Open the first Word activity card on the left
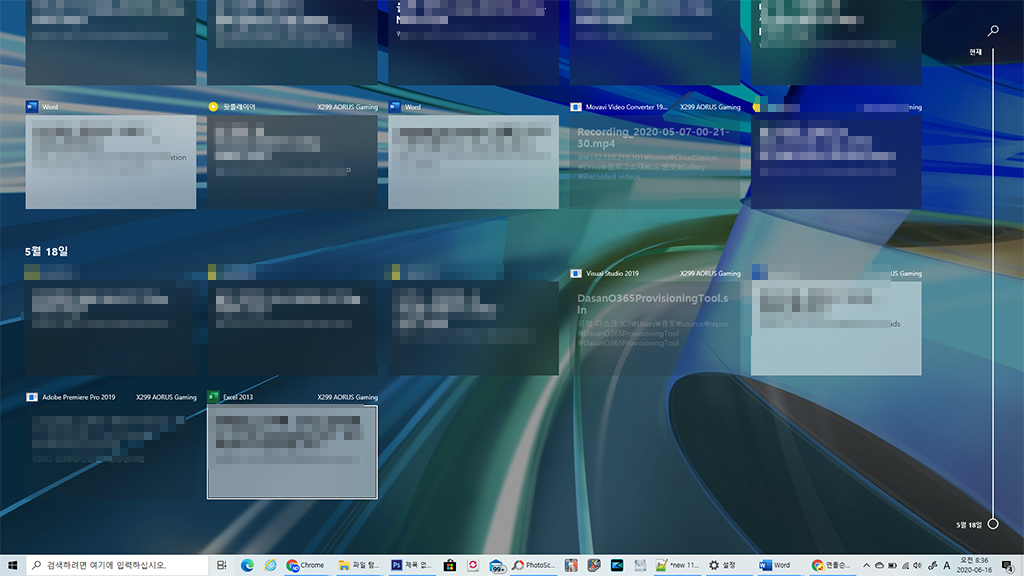1024x576 pixels. (x=110, y=162)
